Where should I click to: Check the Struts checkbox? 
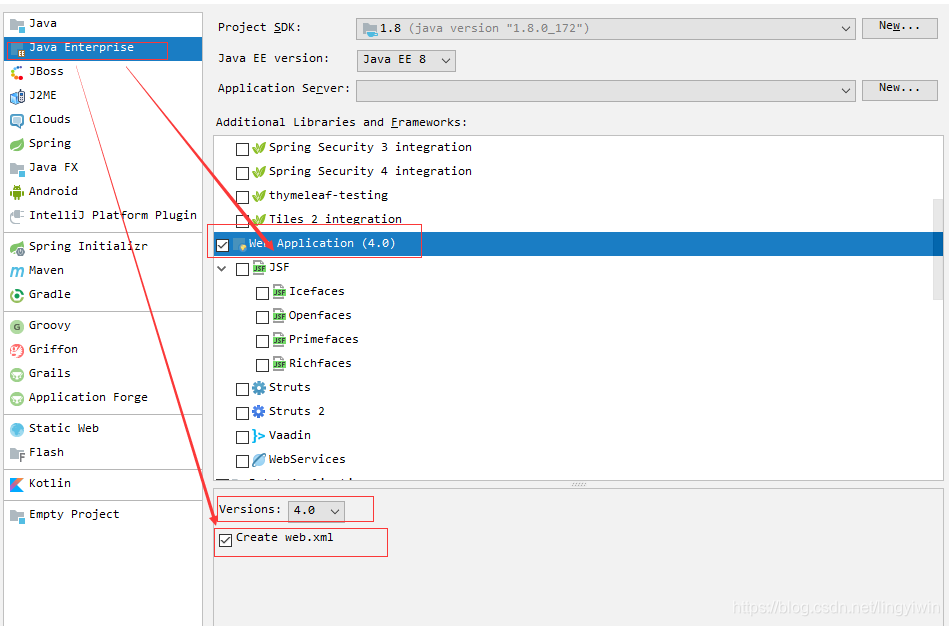[x=242, y=389]
